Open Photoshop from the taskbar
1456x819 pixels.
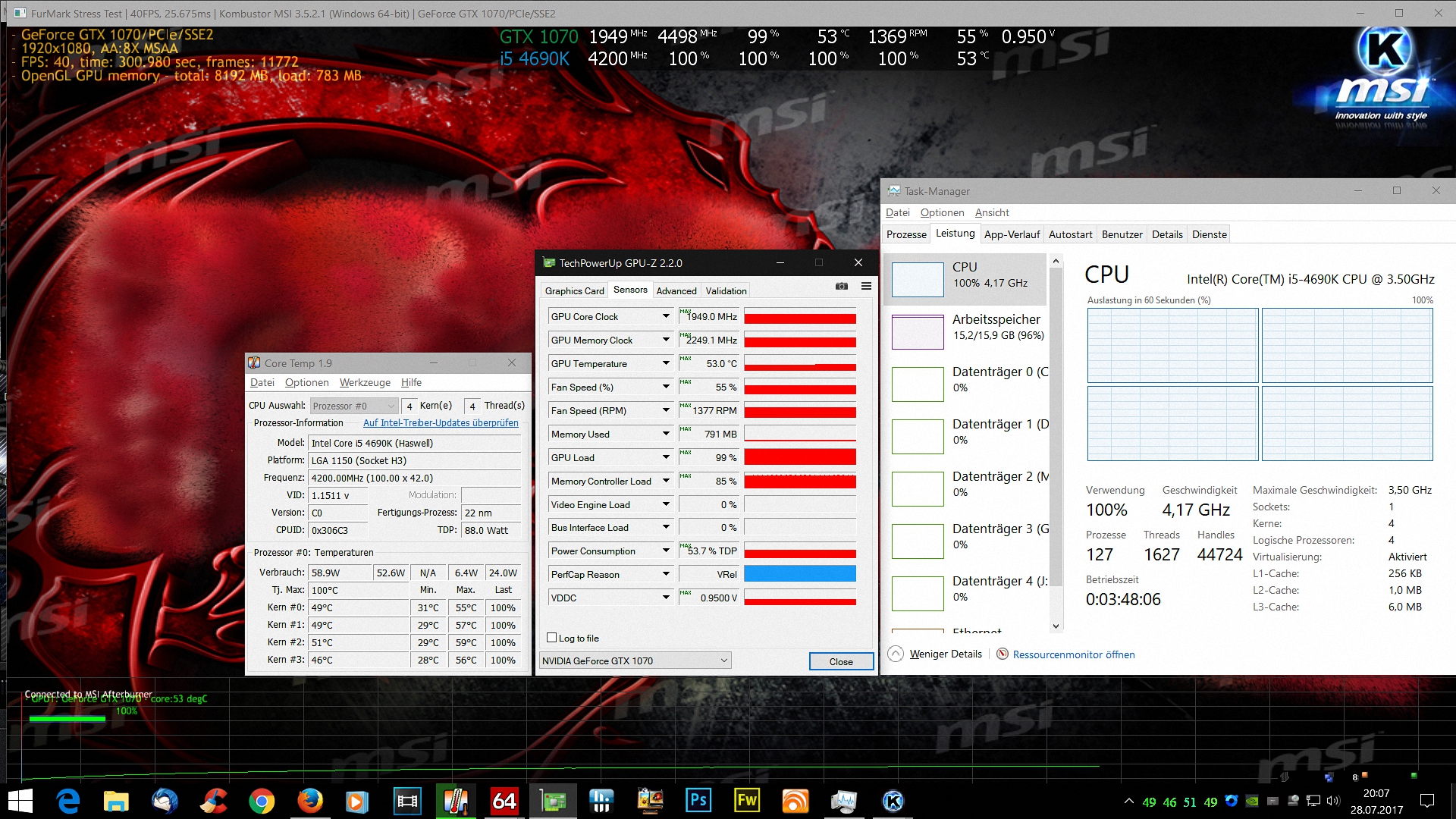point(698,801)
